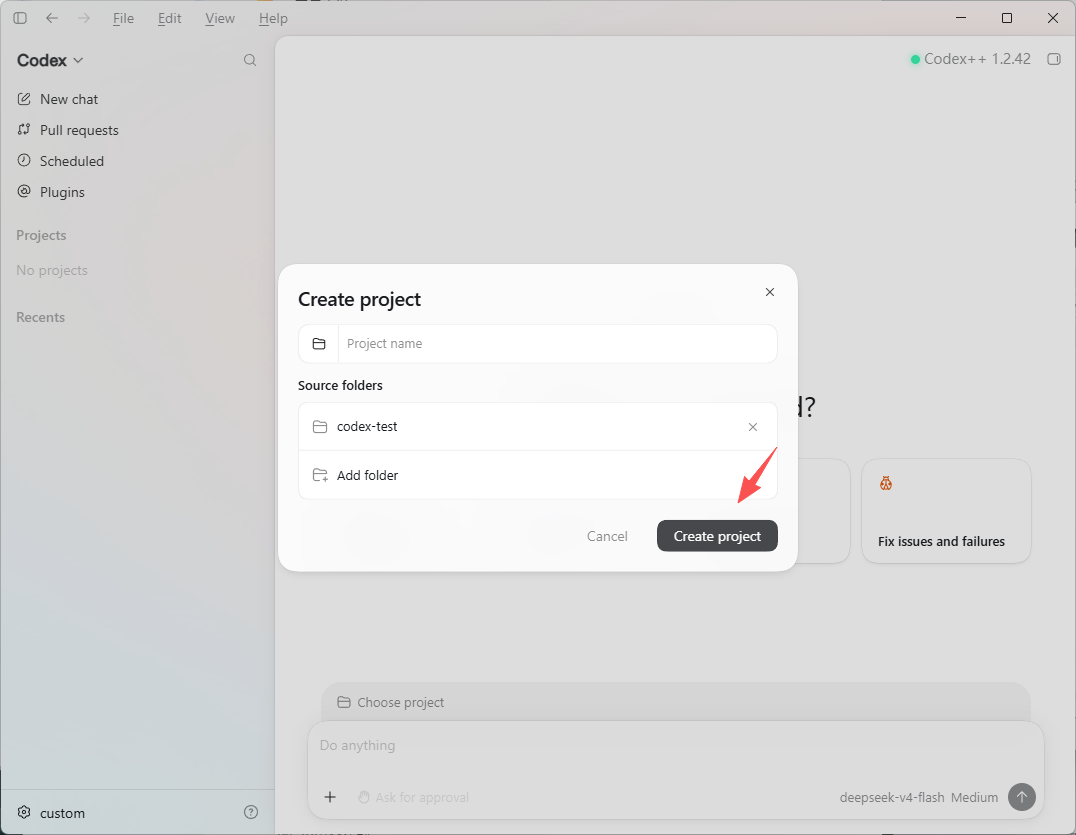Image resolution: width=1076 pixels, height=835 pixels.
Task: Focus the Project name input field
Action: [x=557, y=344]
